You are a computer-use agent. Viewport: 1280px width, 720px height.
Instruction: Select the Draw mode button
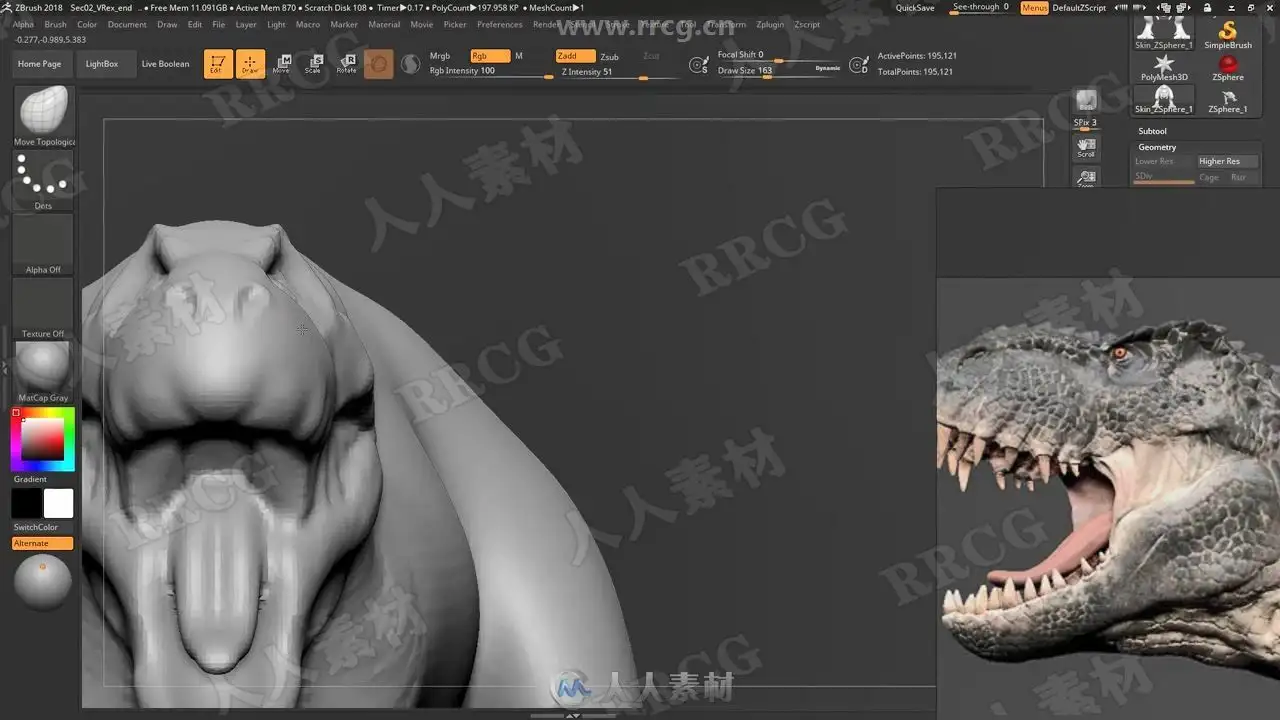coord(250,64)
